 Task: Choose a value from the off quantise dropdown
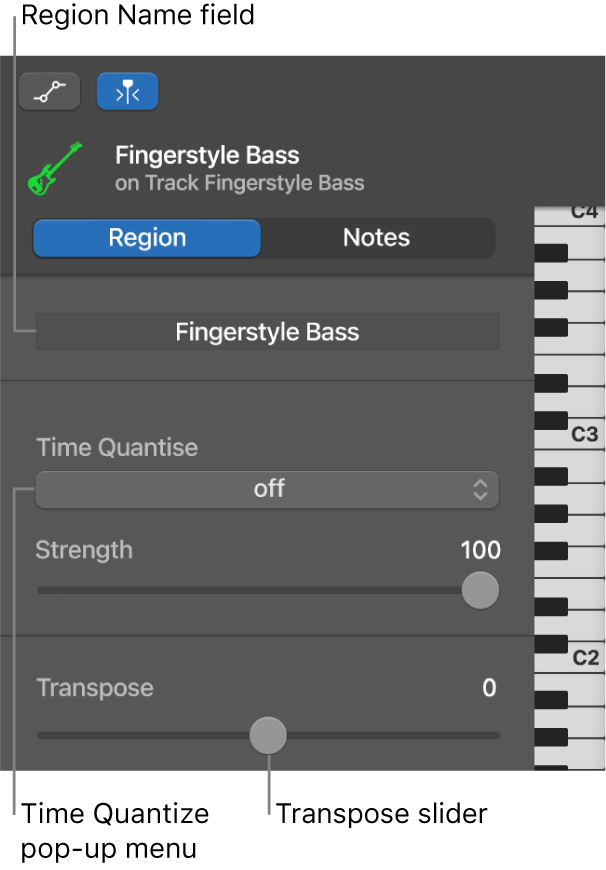[x=267, y=490]
